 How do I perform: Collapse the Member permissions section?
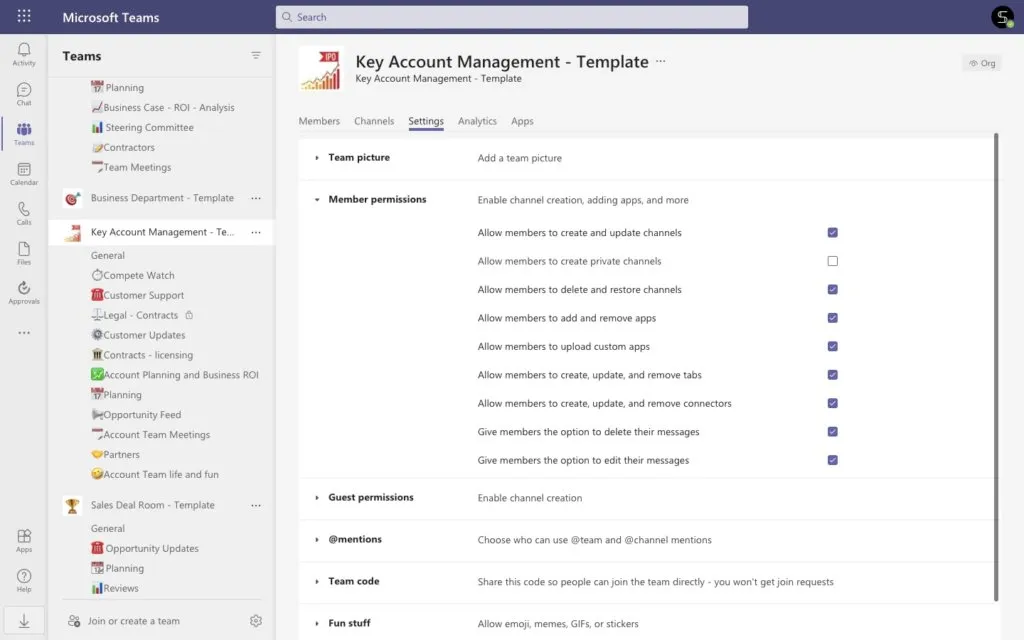[317, 200]
